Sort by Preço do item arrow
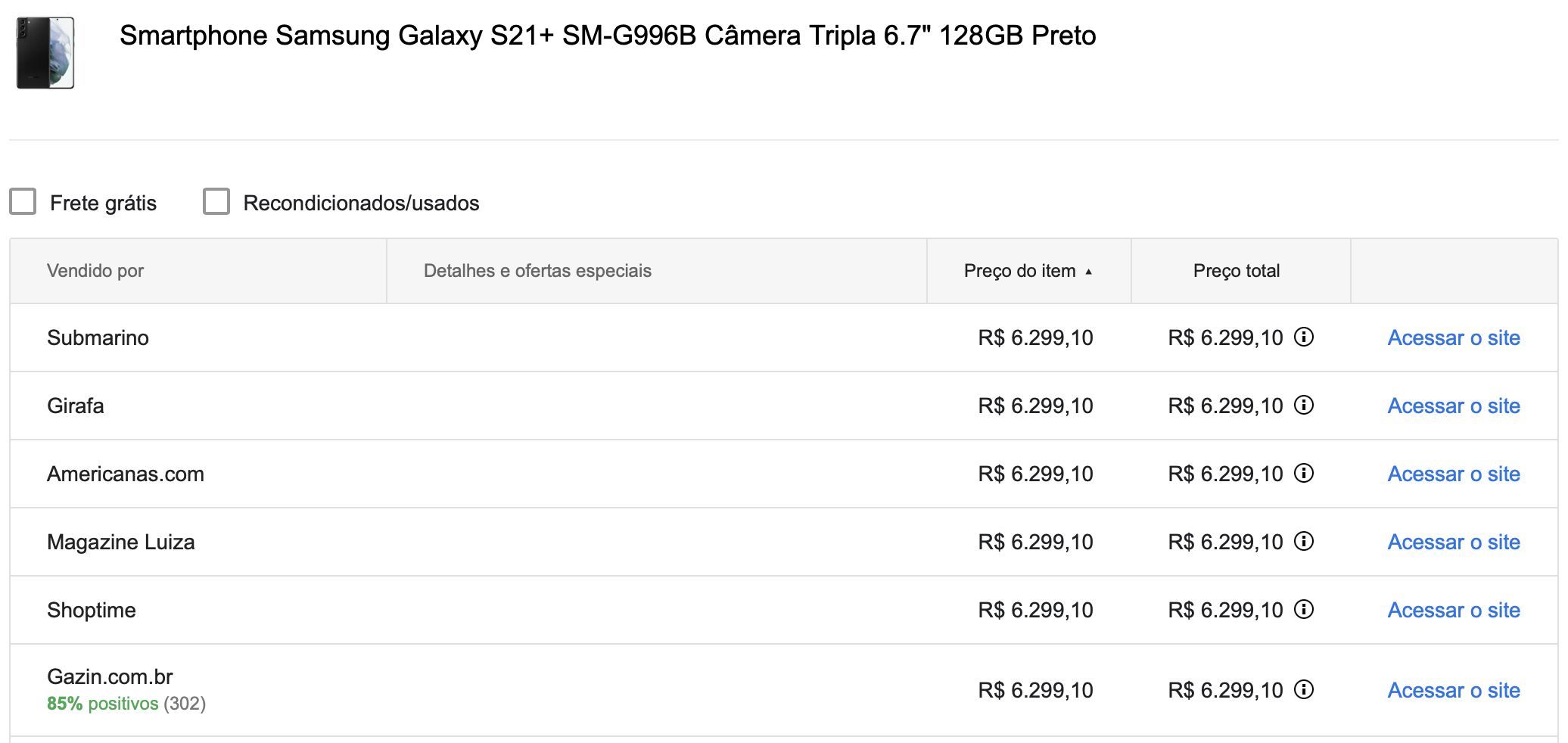 (1088, 272)
